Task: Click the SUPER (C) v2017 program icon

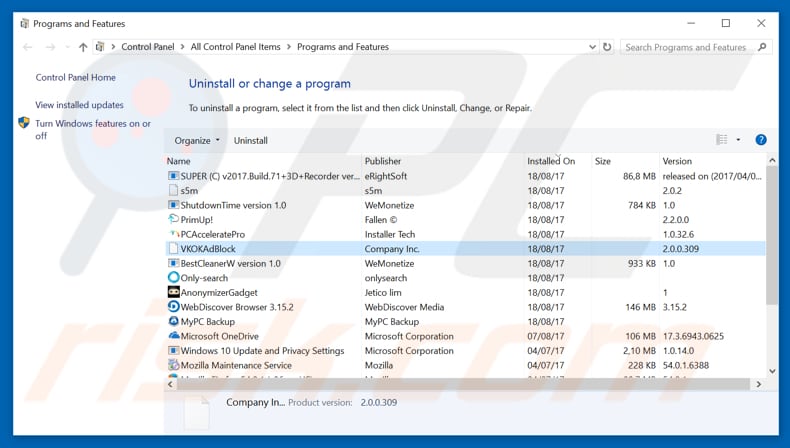Action: 173,176
